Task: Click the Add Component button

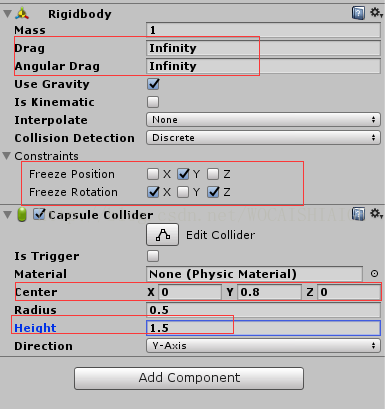Action: click(x=189, y=378)
